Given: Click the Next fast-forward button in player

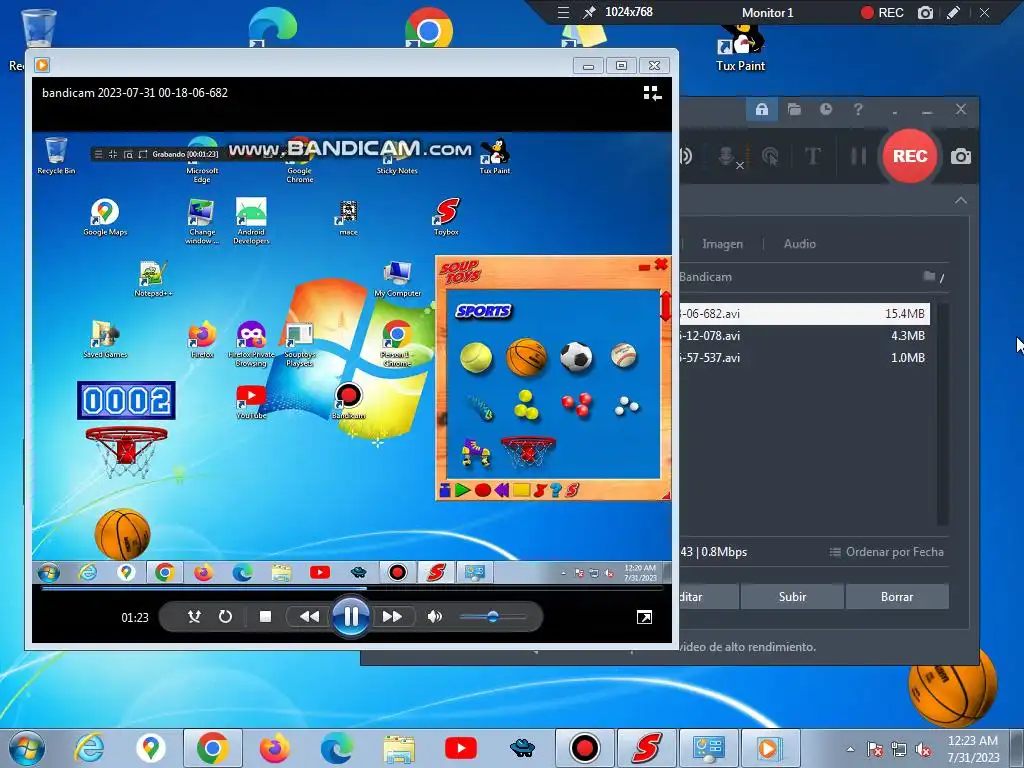Looking at the screenshot, I should pyautogui.click(x=392, y=616).
